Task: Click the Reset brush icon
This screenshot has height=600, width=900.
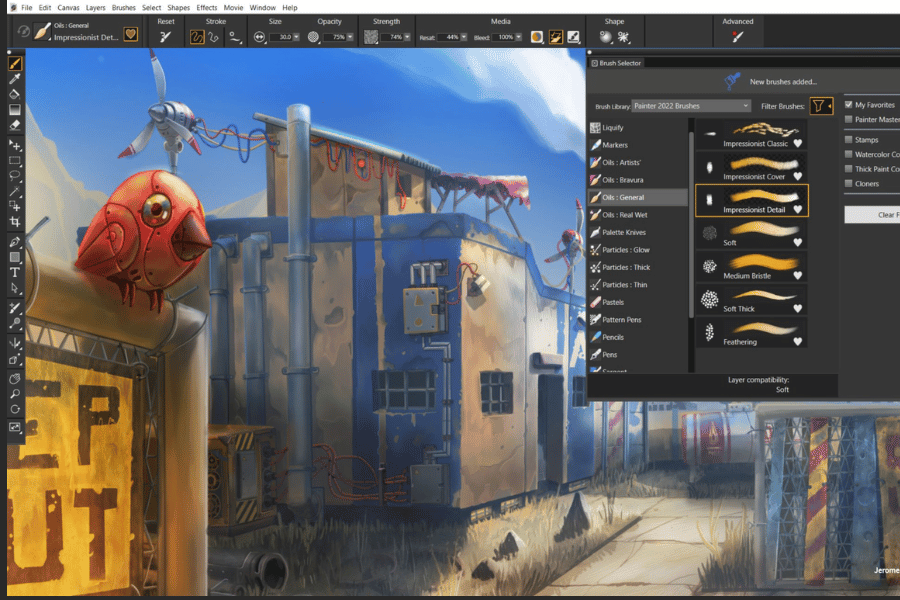Action: (165, 37)
